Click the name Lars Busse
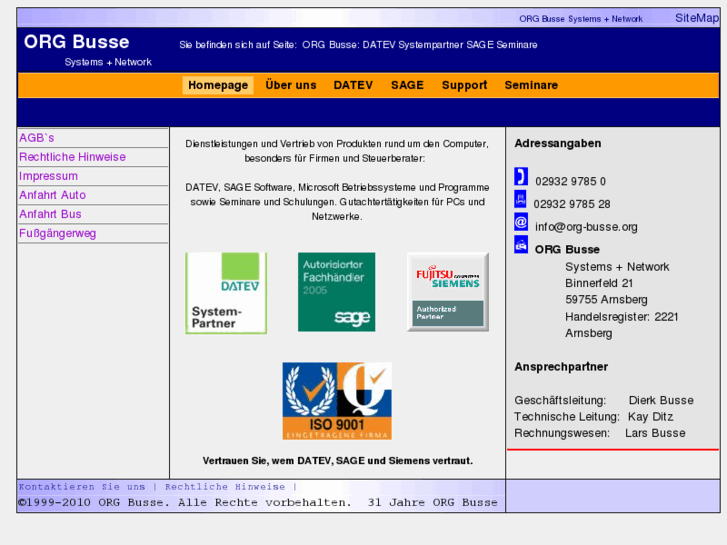727x545 pixels. (655, 433)
